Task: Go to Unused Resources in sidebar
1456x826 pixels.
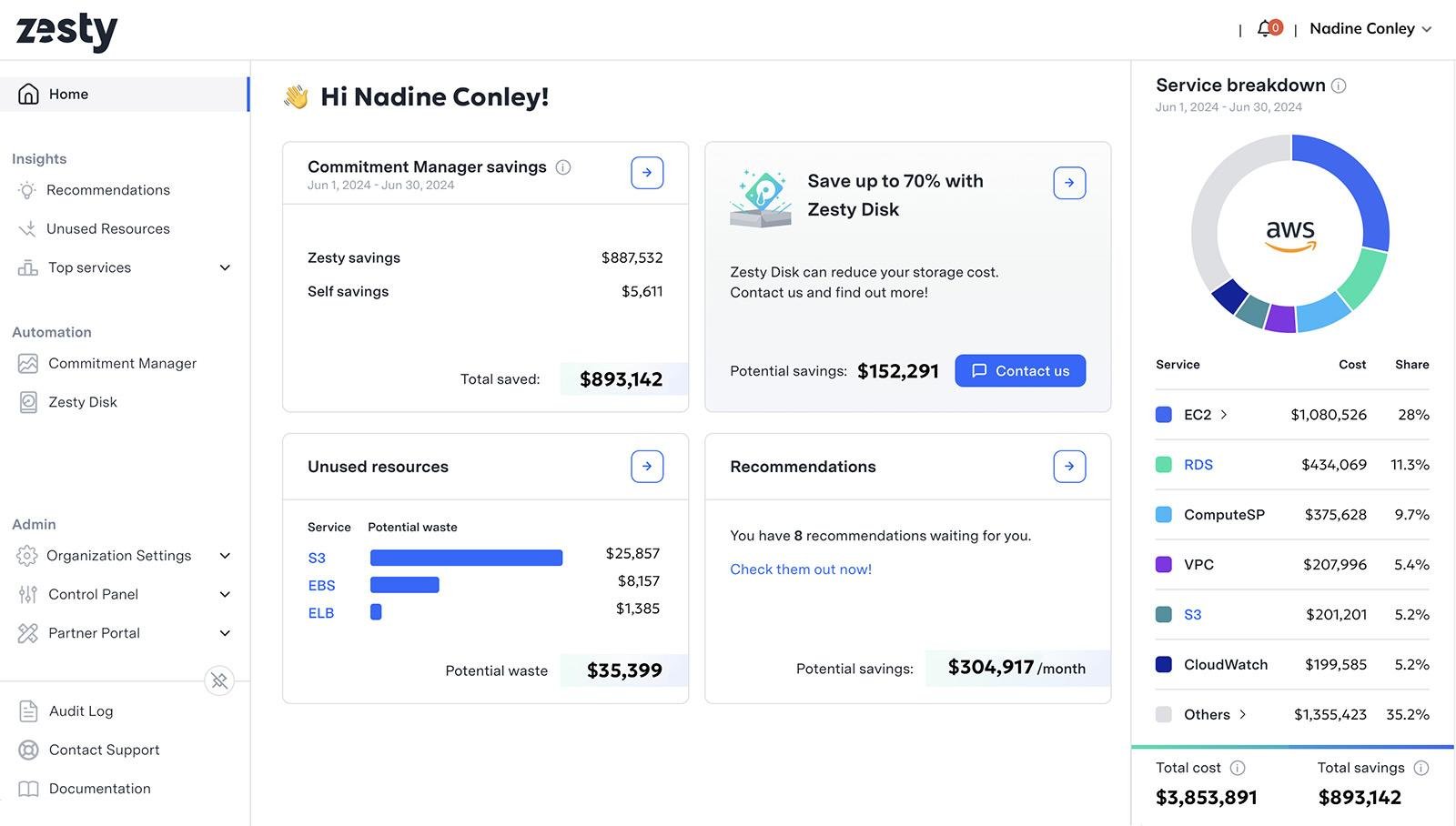Action: (107, 229)
